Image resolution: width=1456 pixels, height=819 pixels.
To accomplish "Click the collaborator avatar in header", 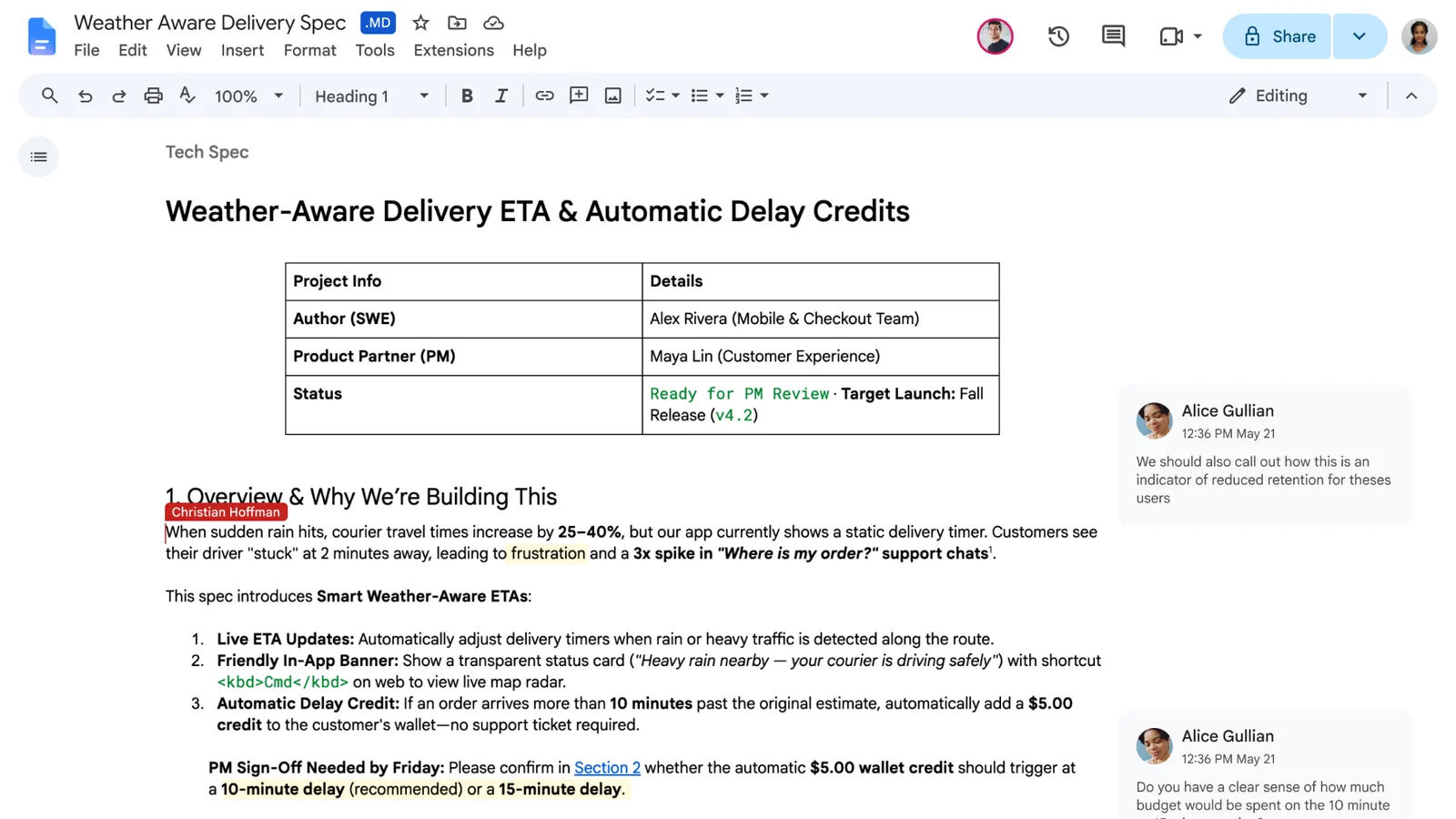I will click(995, 36).
